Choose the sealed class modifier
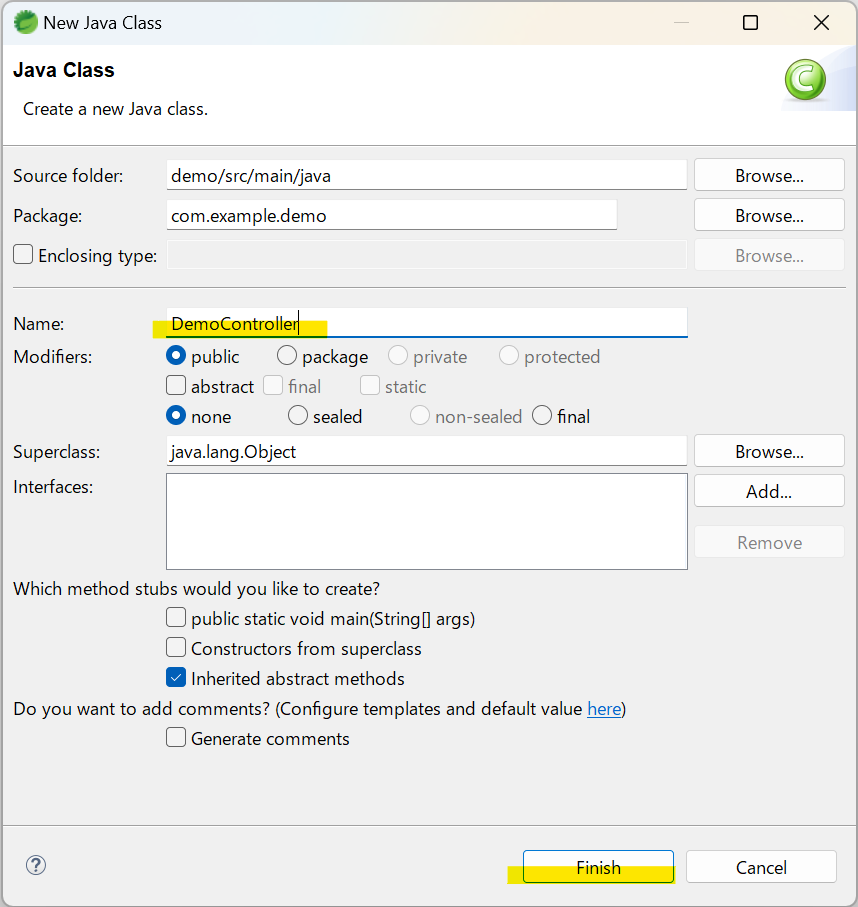Image resolution: width=858 pixels, height=907 pixels. 297,416
